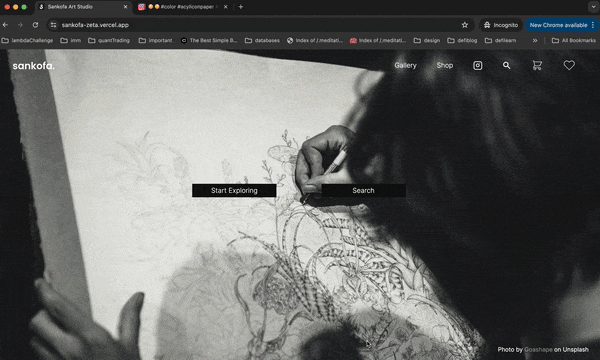This screenshot has width=600, height=360.
Task: Close the Sankofa Art Studio tab
Action: point(125,7)
